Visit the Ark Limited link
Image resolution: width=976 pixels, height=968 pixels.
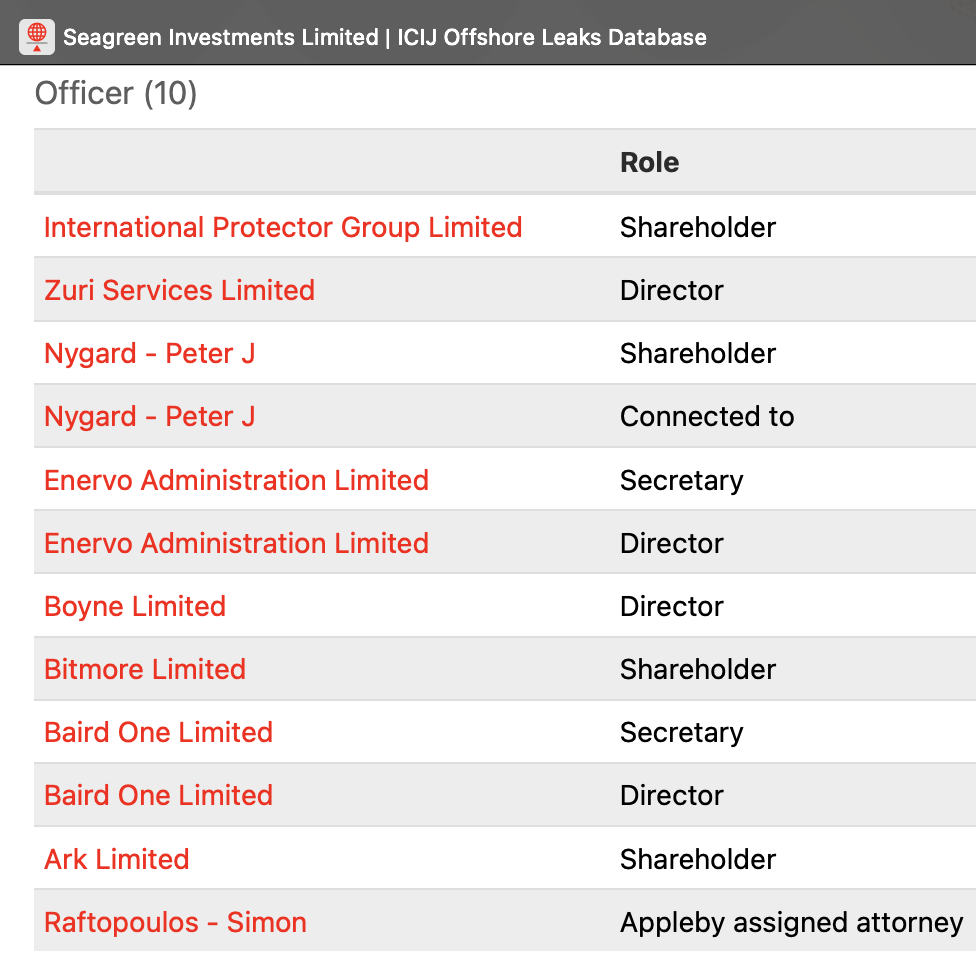pyautogui.click(x=116, y=859)
